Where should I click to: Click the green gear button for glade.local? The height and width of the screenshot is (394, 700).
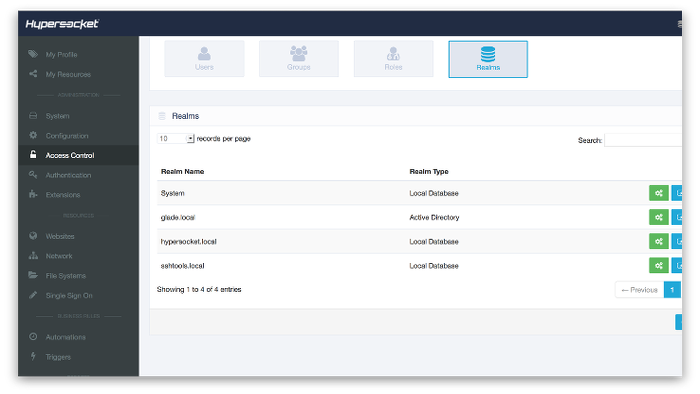click(658, 217)
